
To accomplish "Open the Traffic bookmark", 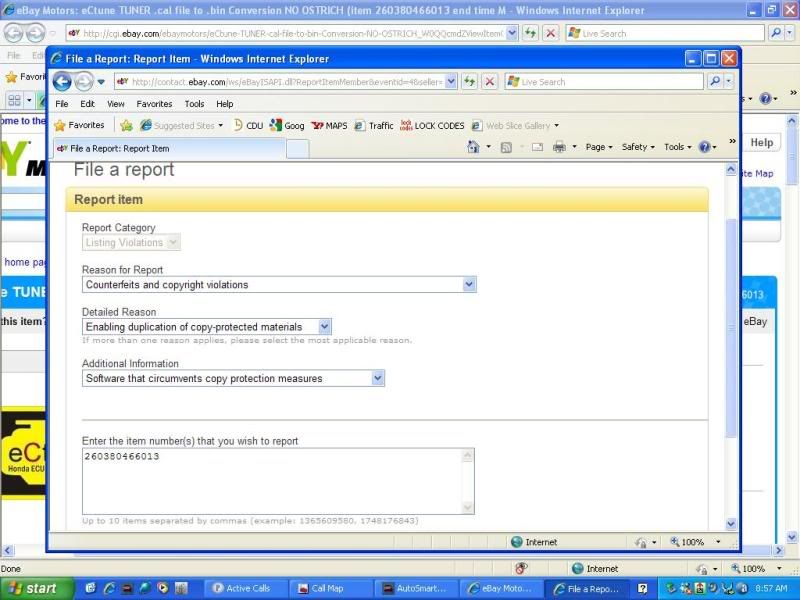I will click(374, 126).
